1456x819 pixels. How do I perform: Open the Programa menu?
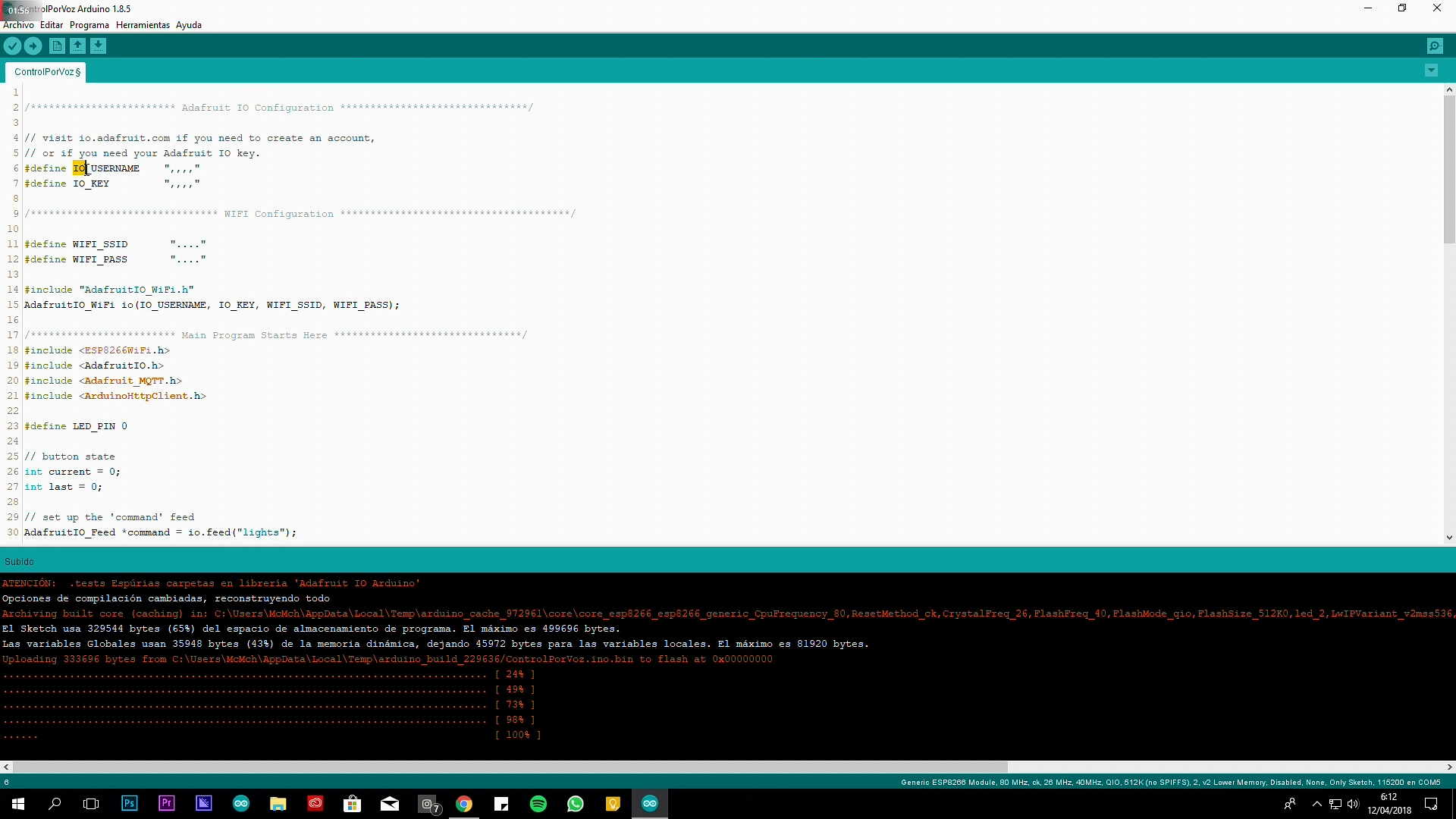(x=89, y=25)
